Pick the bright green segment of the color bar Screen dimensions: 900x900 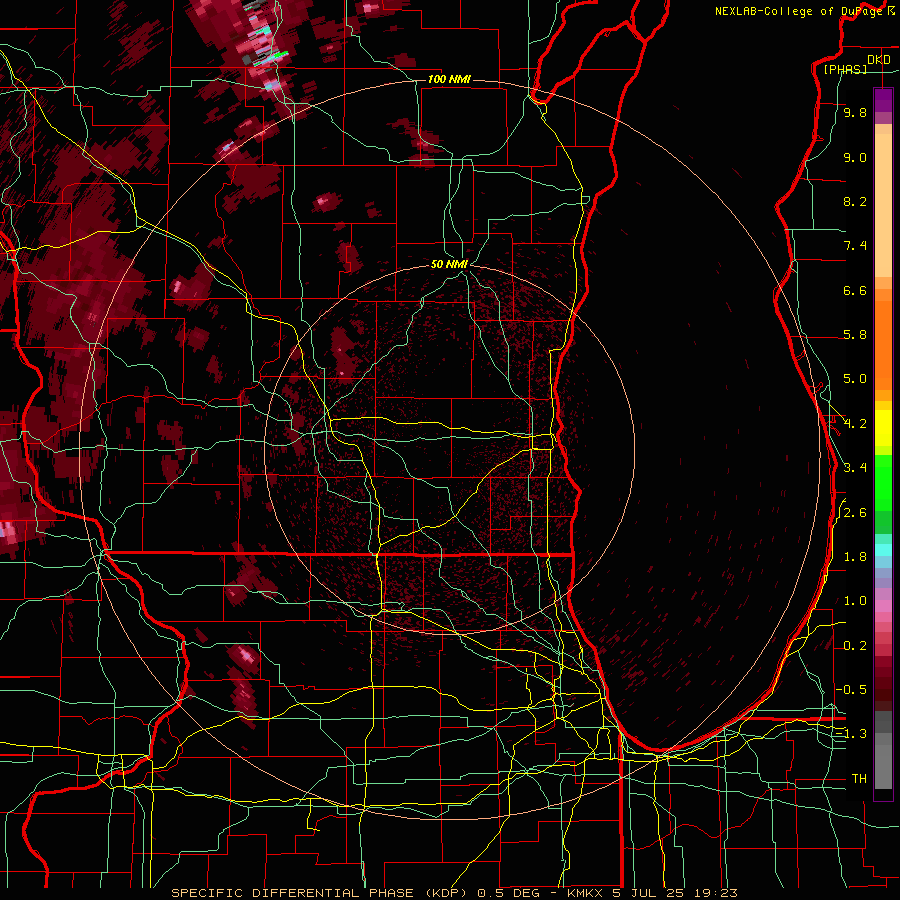coord(883,484)
